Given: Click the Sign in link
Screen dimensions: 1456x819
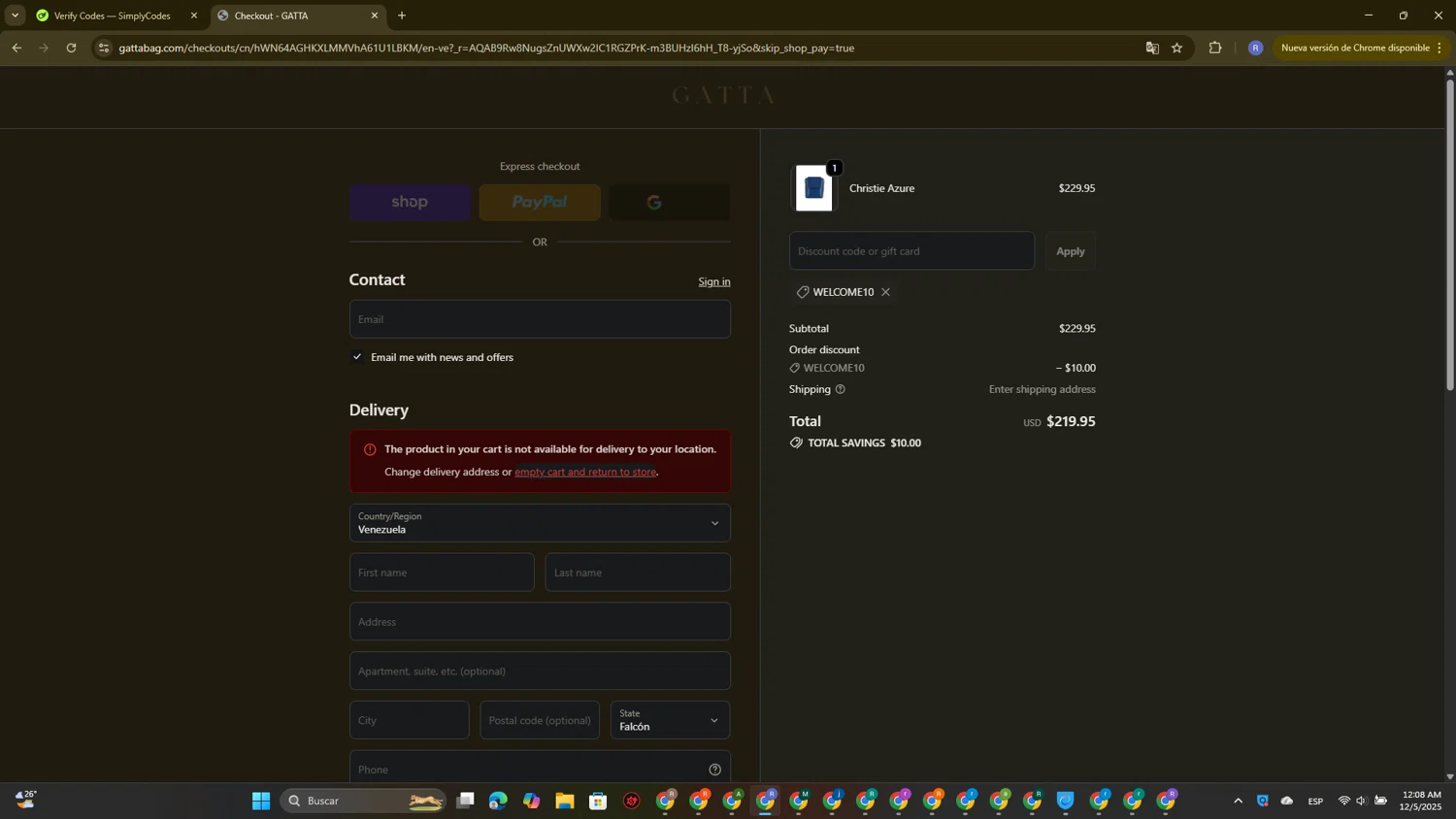Looking at the screenshot, I should (714, 281).
